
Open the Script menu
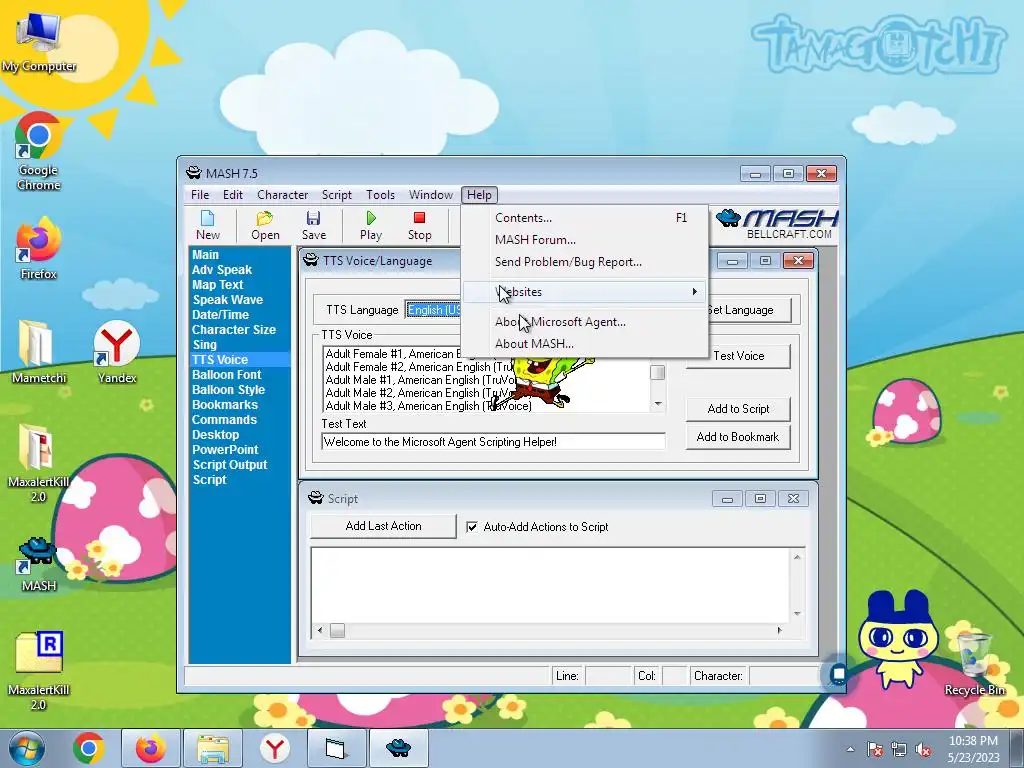(x=336, y=195)
